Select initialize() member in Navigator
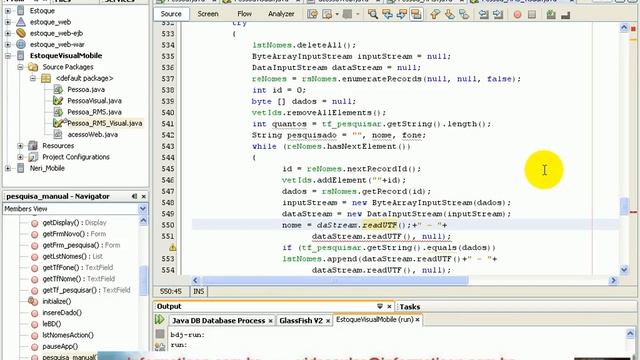The height and width of the screenshot is (360, 640). [x=56, y=301]
